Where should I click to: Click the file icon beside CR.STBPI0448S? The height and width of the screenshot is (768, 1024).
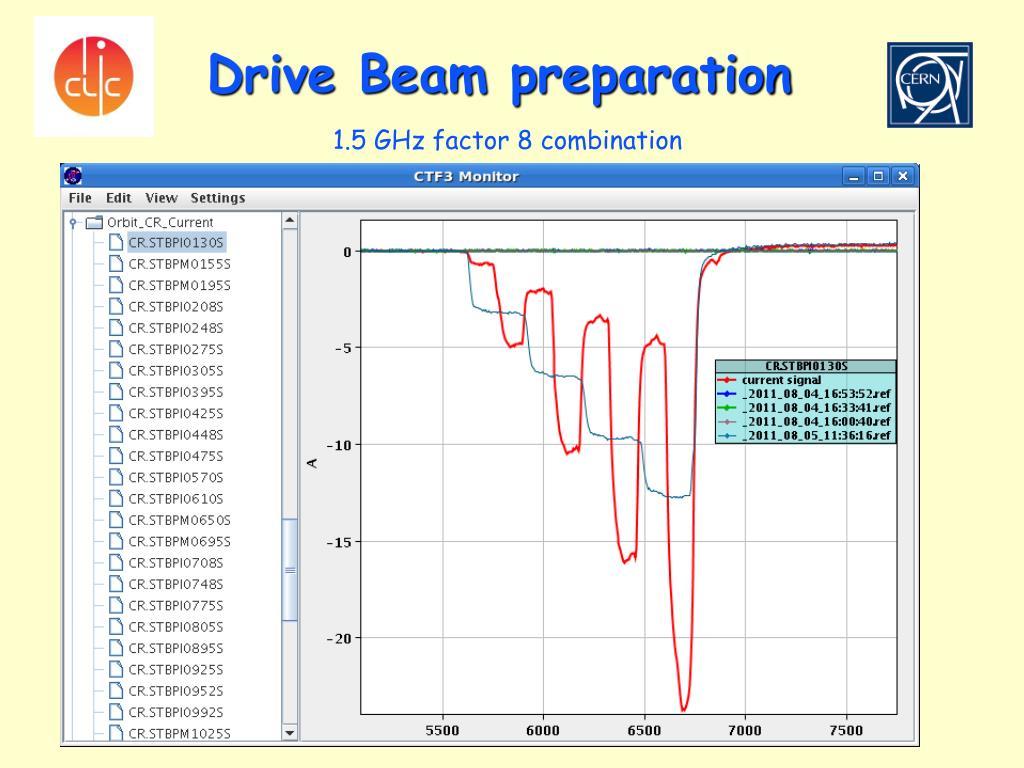click(x=116, y=434)
